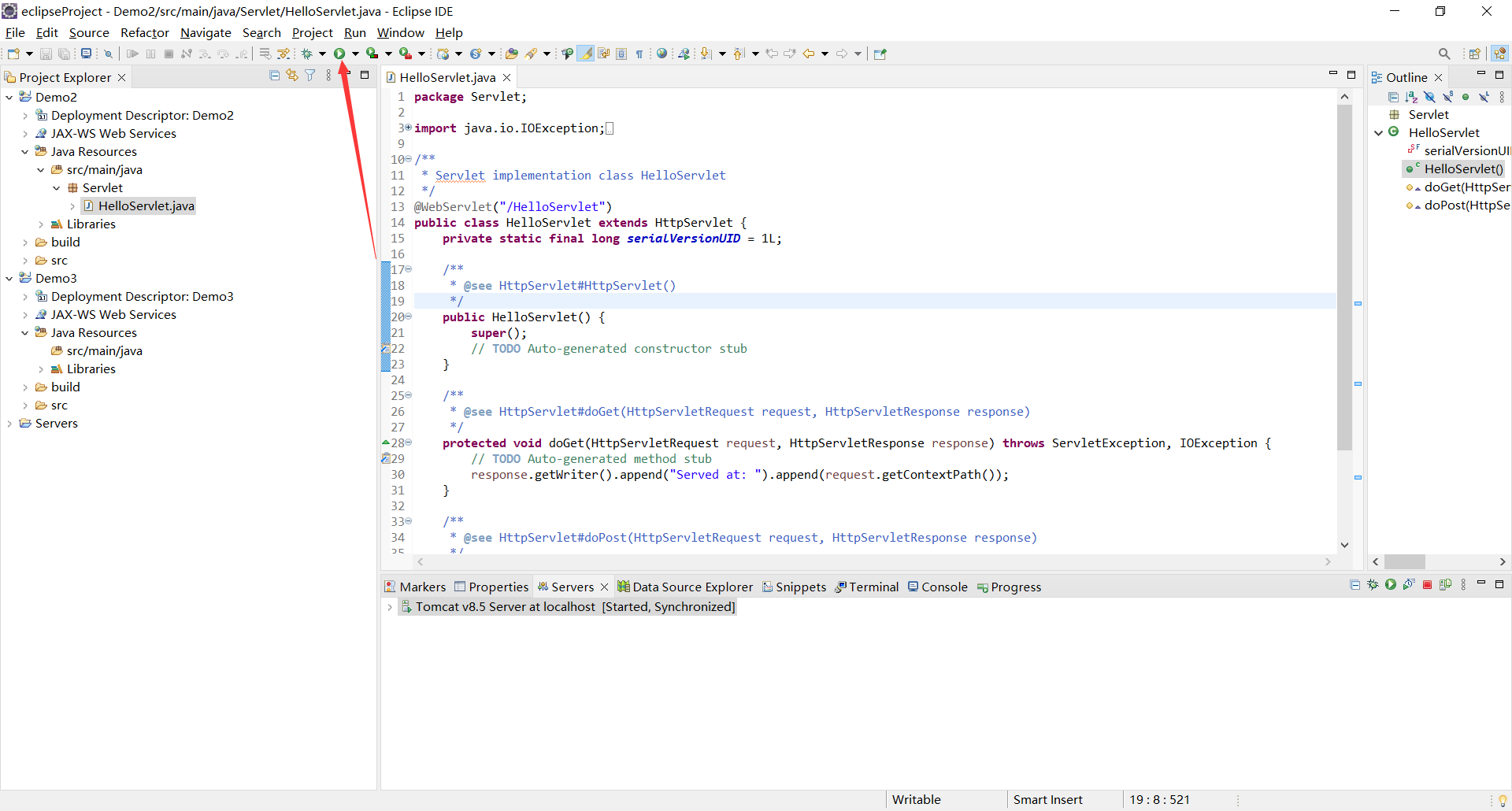Switch to the Markers tab
1512x811 pixels.
(415, 587)
